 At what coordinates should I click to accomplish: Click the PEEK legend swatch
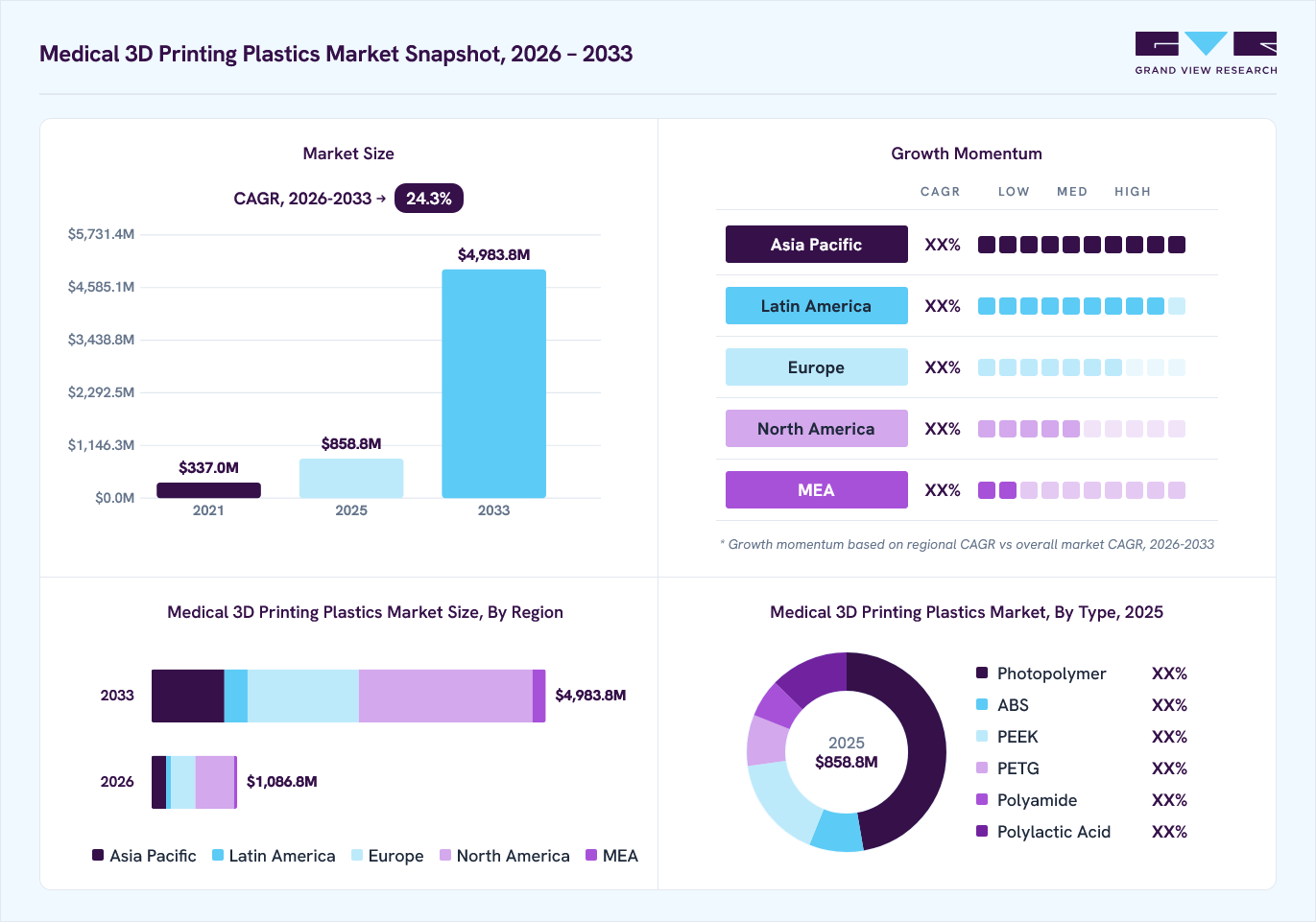[x=982, y=736]
